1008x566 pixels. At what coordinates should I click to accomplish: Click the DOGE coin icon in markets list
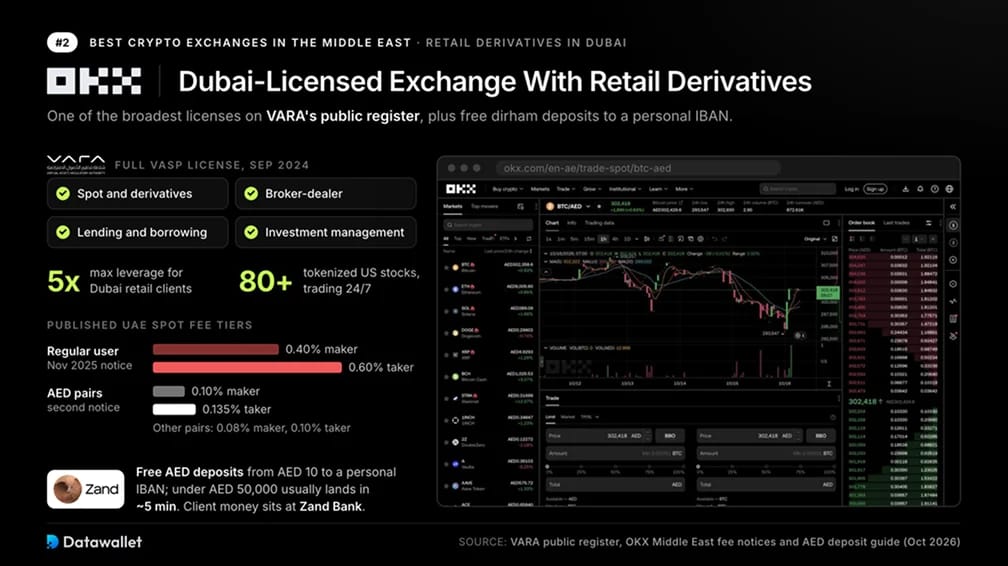(x=455, y=333)
